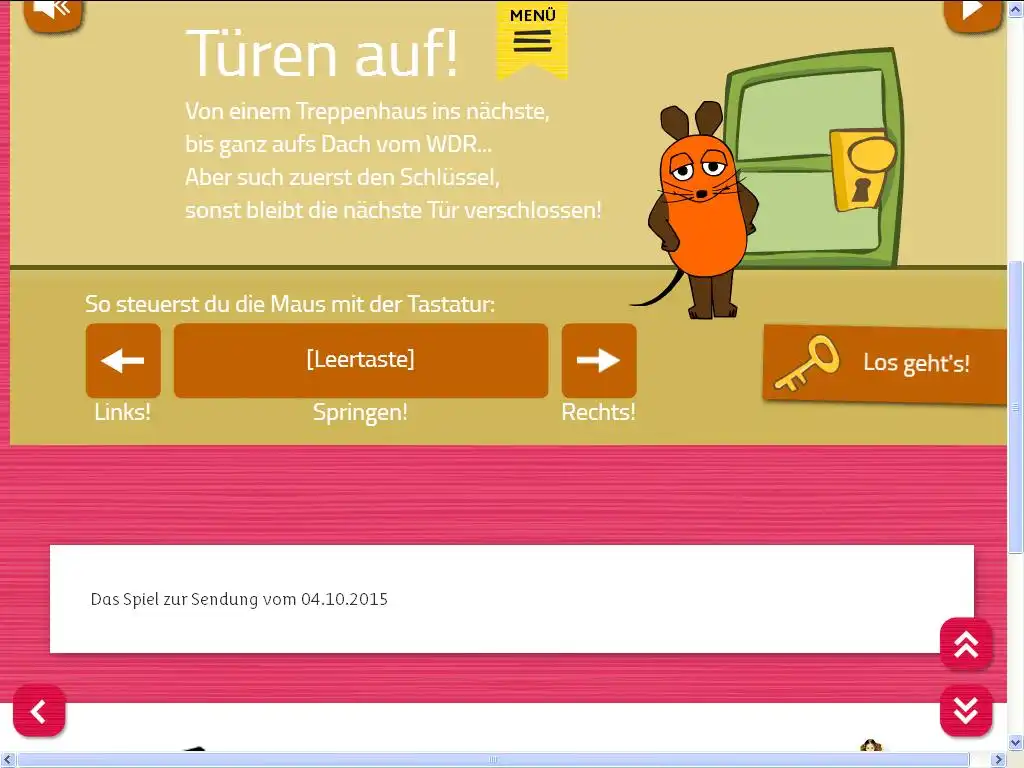Click the green door illustration
The image size is (1024, 768).
(816, 160)
